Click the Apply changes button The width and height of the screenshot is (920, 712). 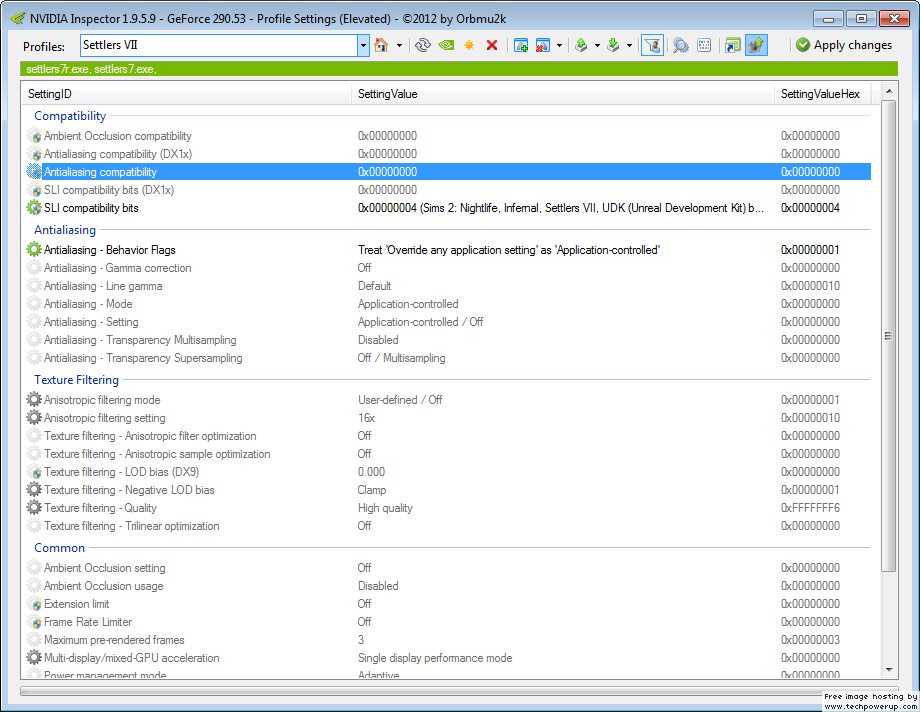844,45
